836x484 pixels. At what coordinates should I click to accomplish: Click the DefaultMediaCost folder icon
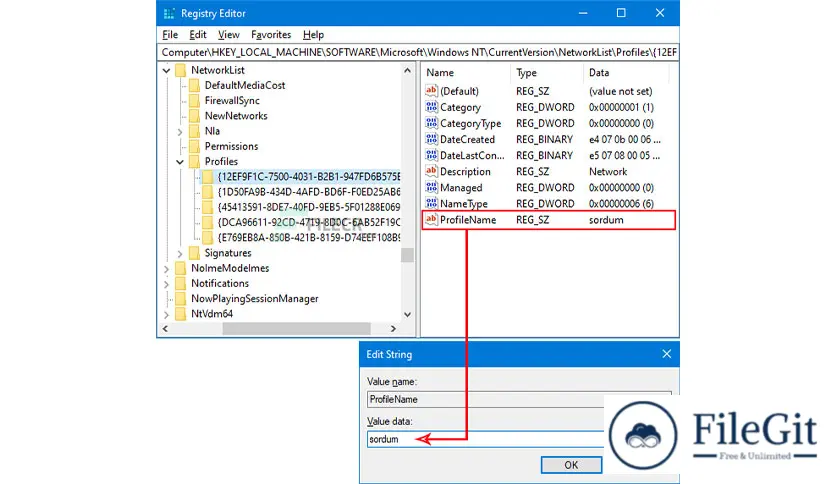click(x=195, y=85)
